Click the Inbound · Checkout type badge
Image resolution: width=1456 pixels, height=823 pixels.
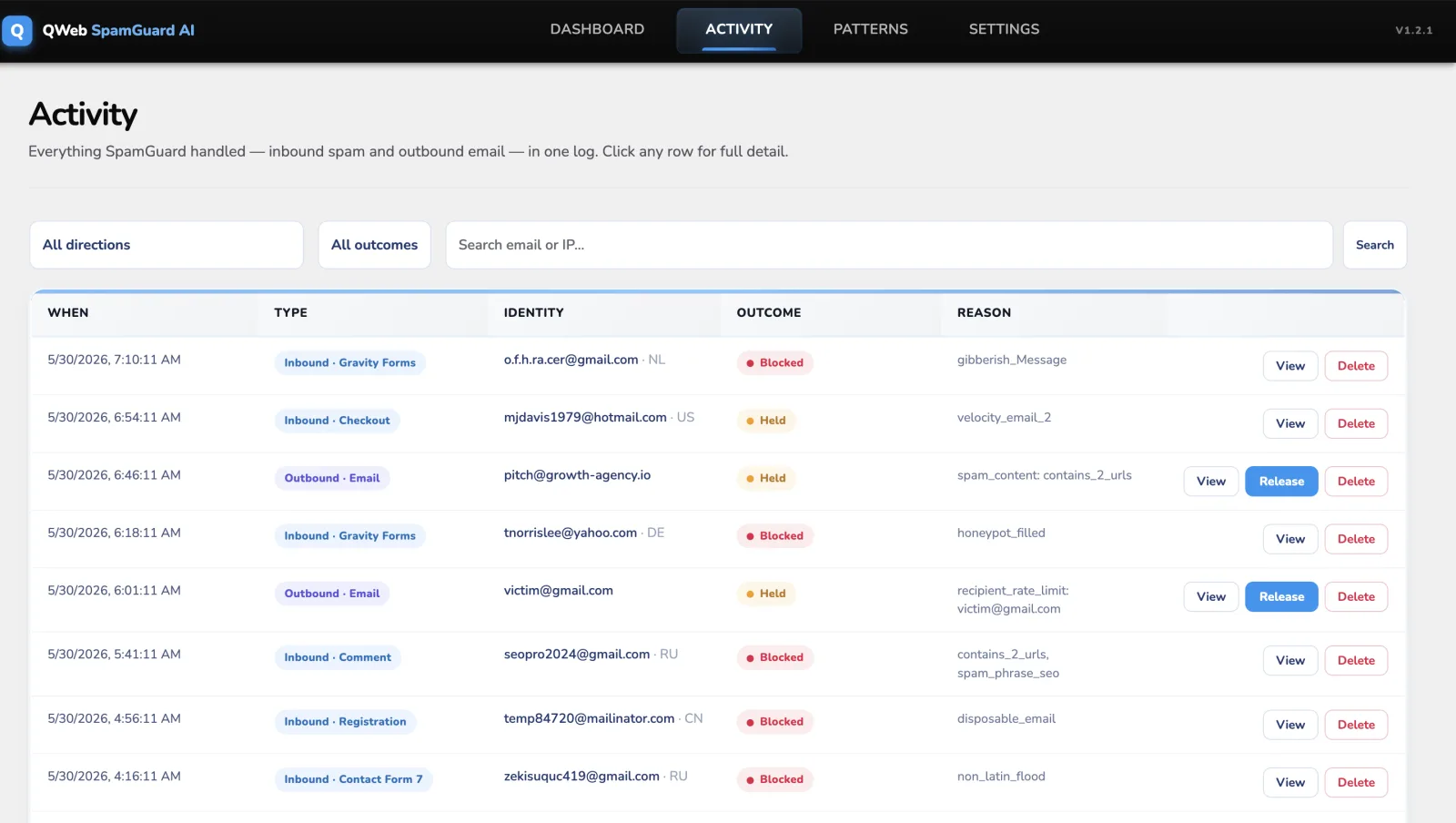pos(337,421)
